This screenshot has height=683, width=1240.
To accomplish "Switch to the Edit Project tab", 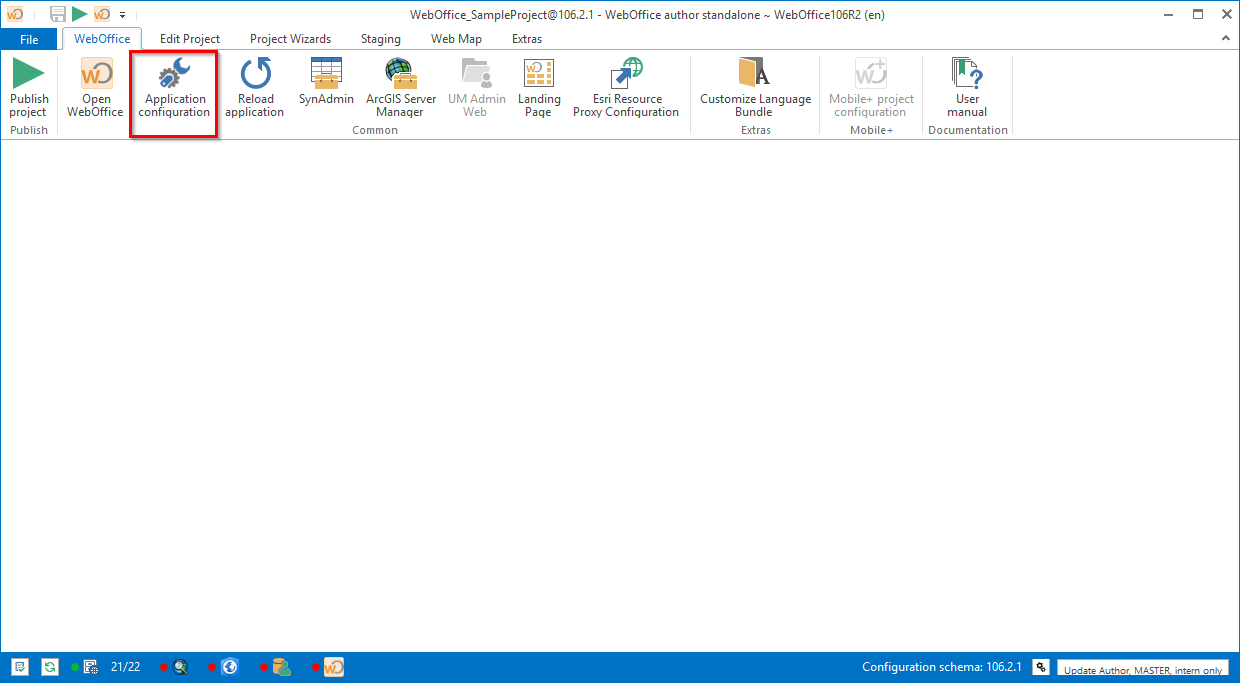I will [x=189, y=38].
